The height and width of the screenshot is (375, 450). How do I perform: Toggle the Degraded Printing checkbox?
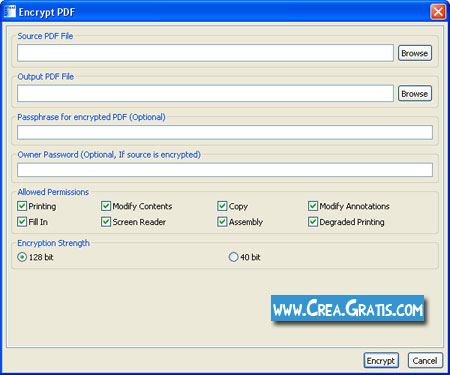click(x=313, y=222)
